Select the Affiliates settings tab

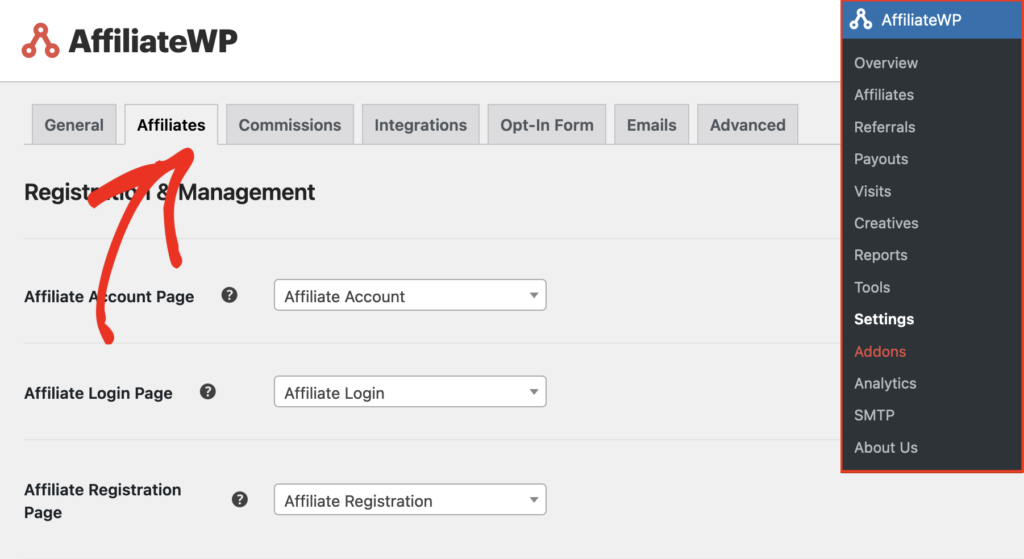coord(171,125)
